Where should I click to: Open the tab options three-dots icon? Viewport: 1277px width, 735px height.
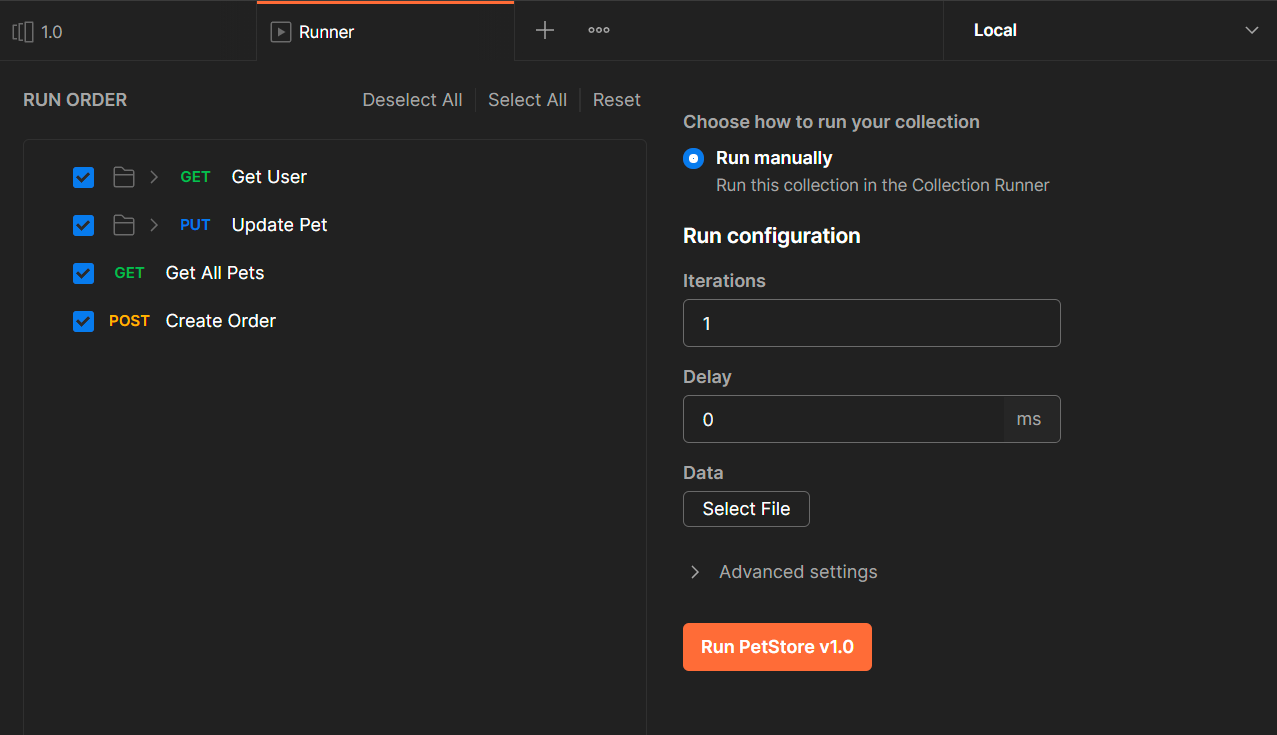tap(599, 31)
